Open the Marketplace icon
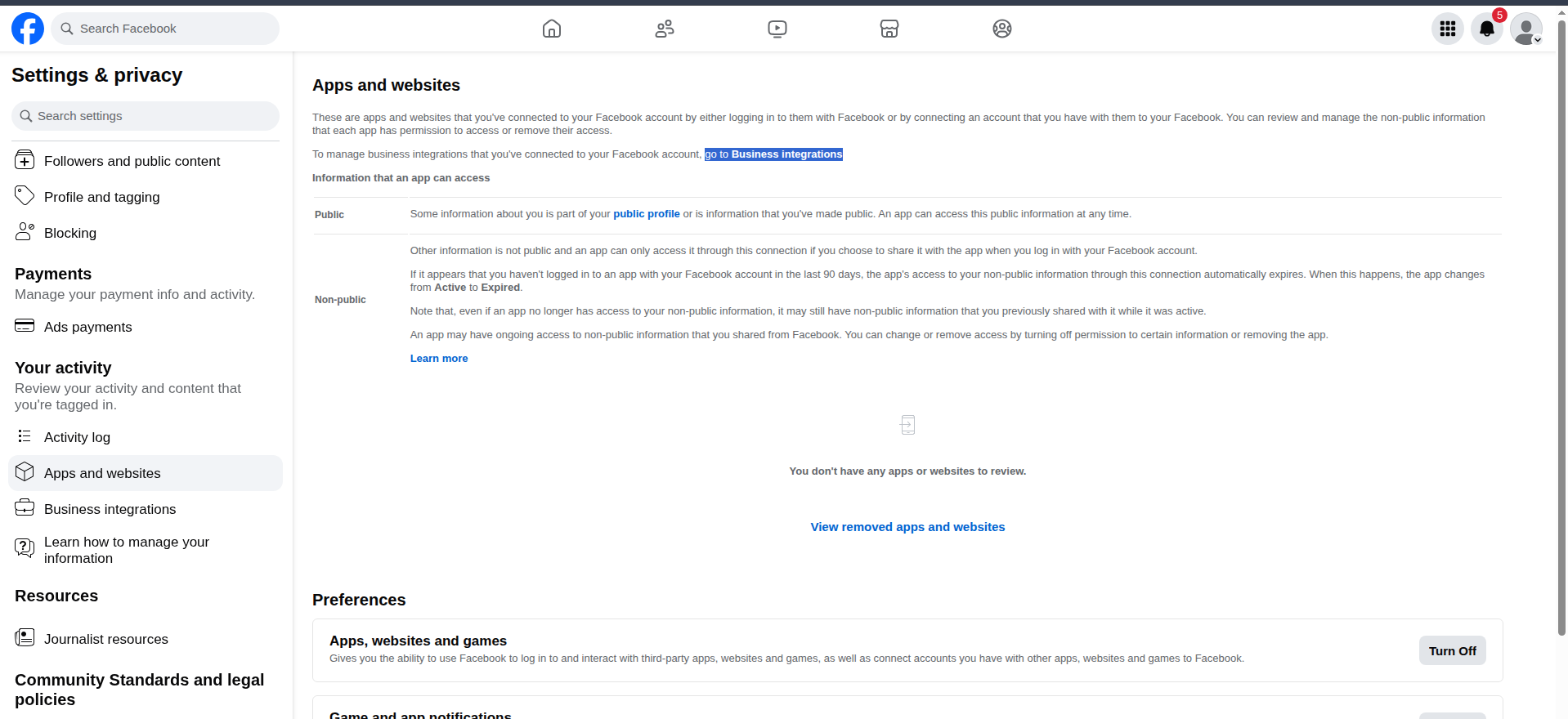The height and width of the screenshot is (719, 1568). click(889, 29)
